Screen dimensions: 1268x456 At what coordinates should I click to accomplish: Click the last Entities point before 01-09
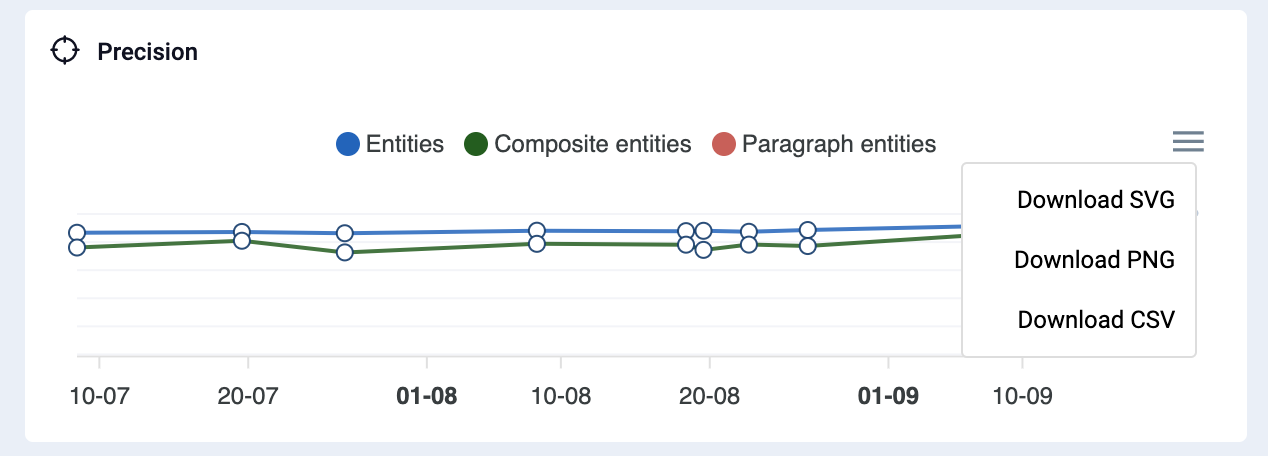click(808, 229)
